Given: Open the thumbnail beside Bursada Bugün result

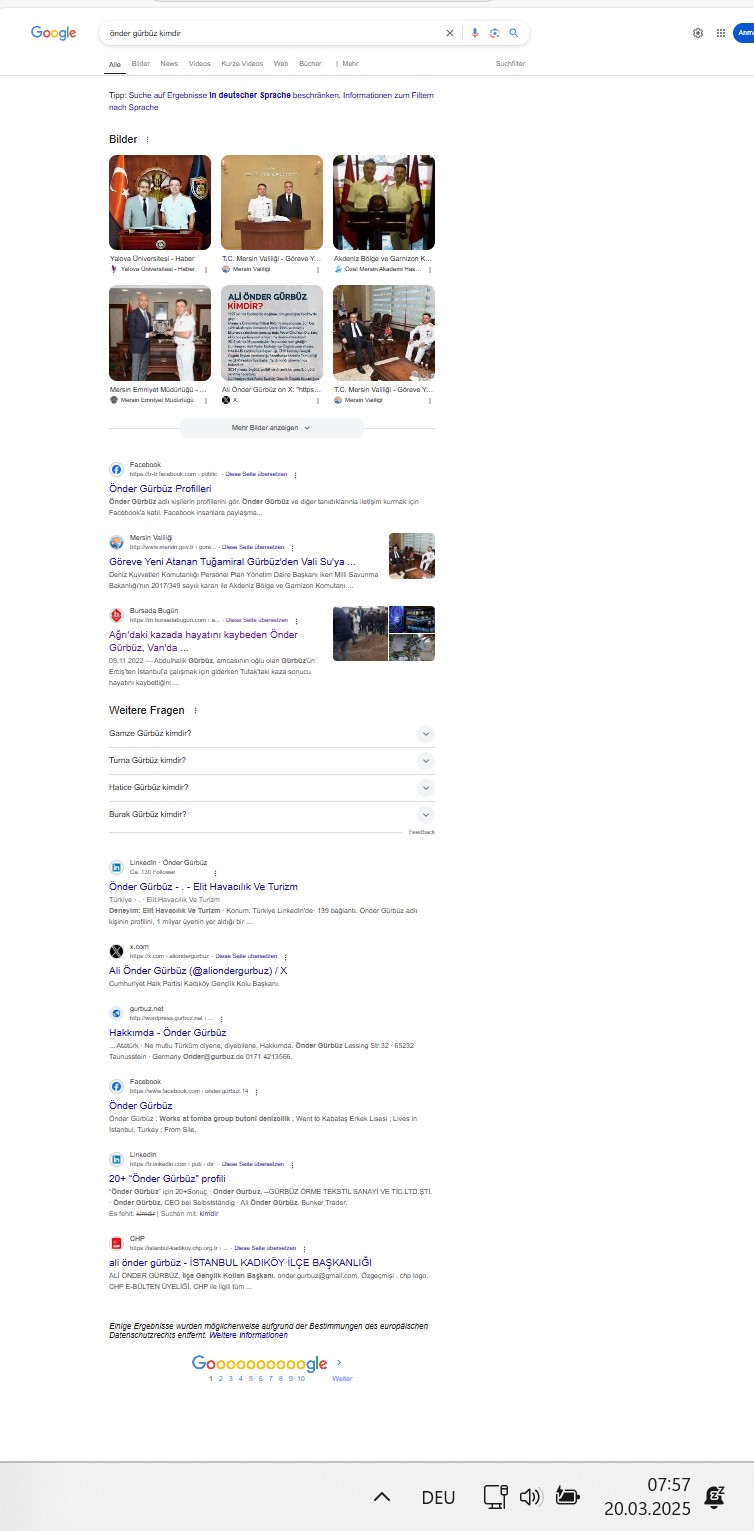Looking at the screenshot, I should pyautogui.click(x=384, y=633).
